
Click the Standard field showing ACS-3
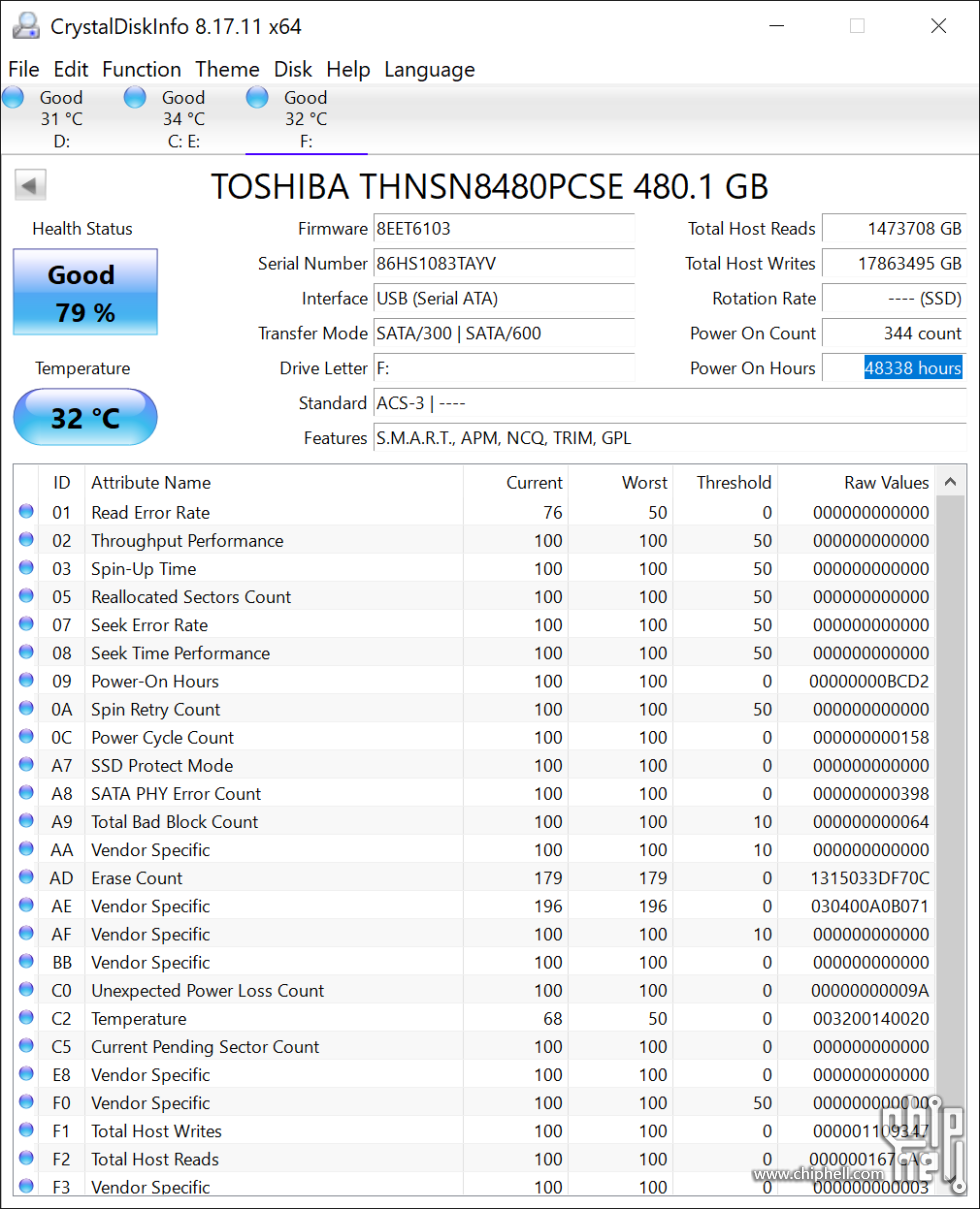670,404
